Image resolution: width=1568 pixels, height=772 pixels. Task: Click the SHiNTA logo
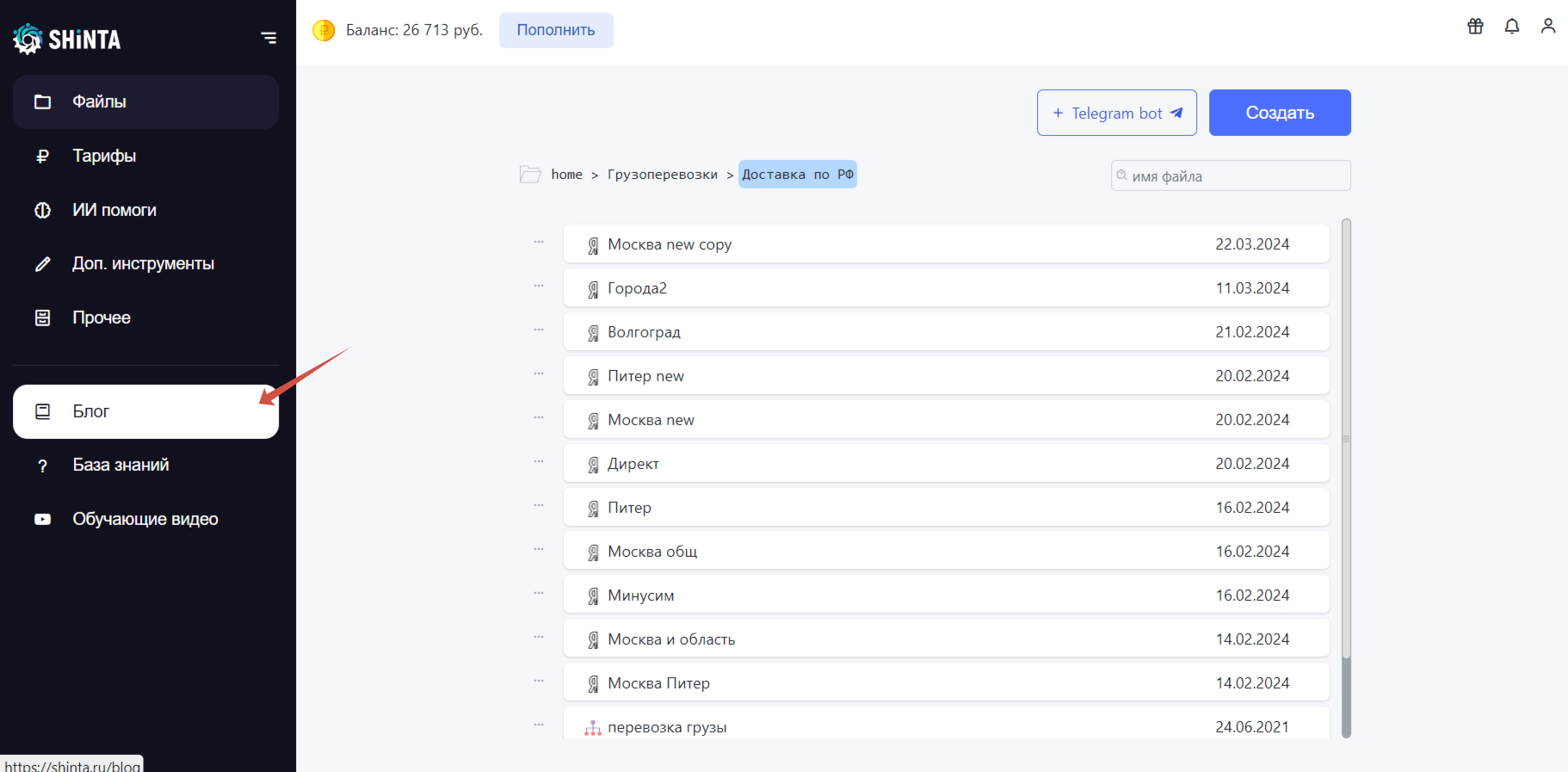(67, 39)
